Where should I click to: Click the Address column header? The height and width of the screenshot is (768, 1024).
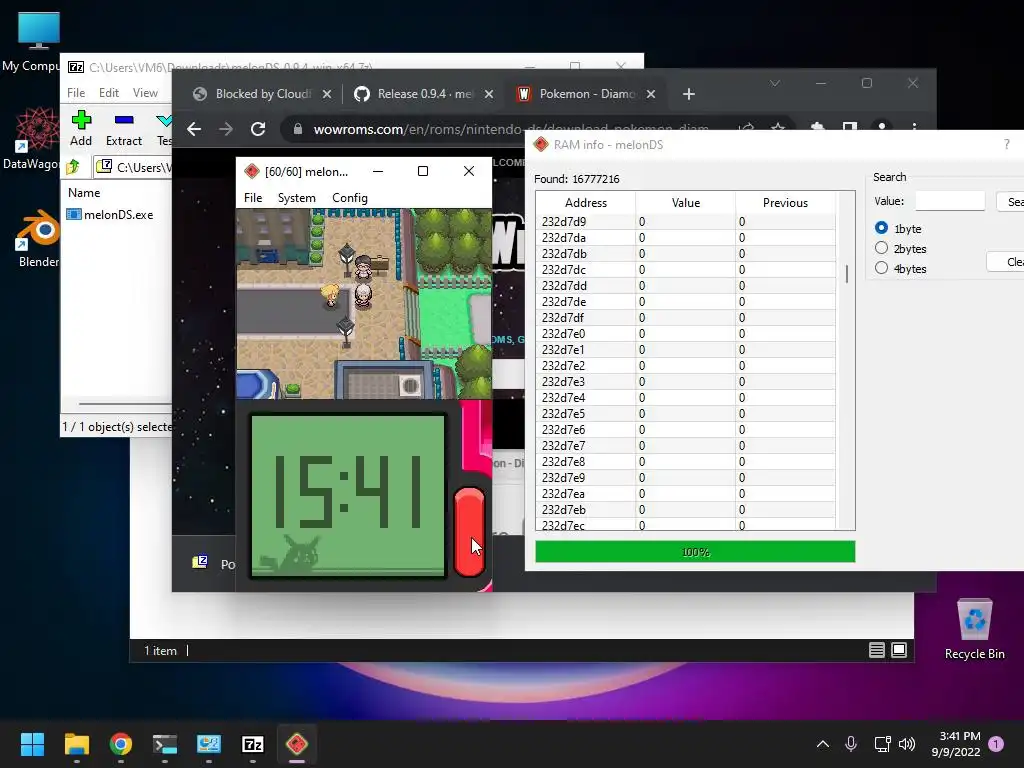pyautogui.click(x=586, y=202)
